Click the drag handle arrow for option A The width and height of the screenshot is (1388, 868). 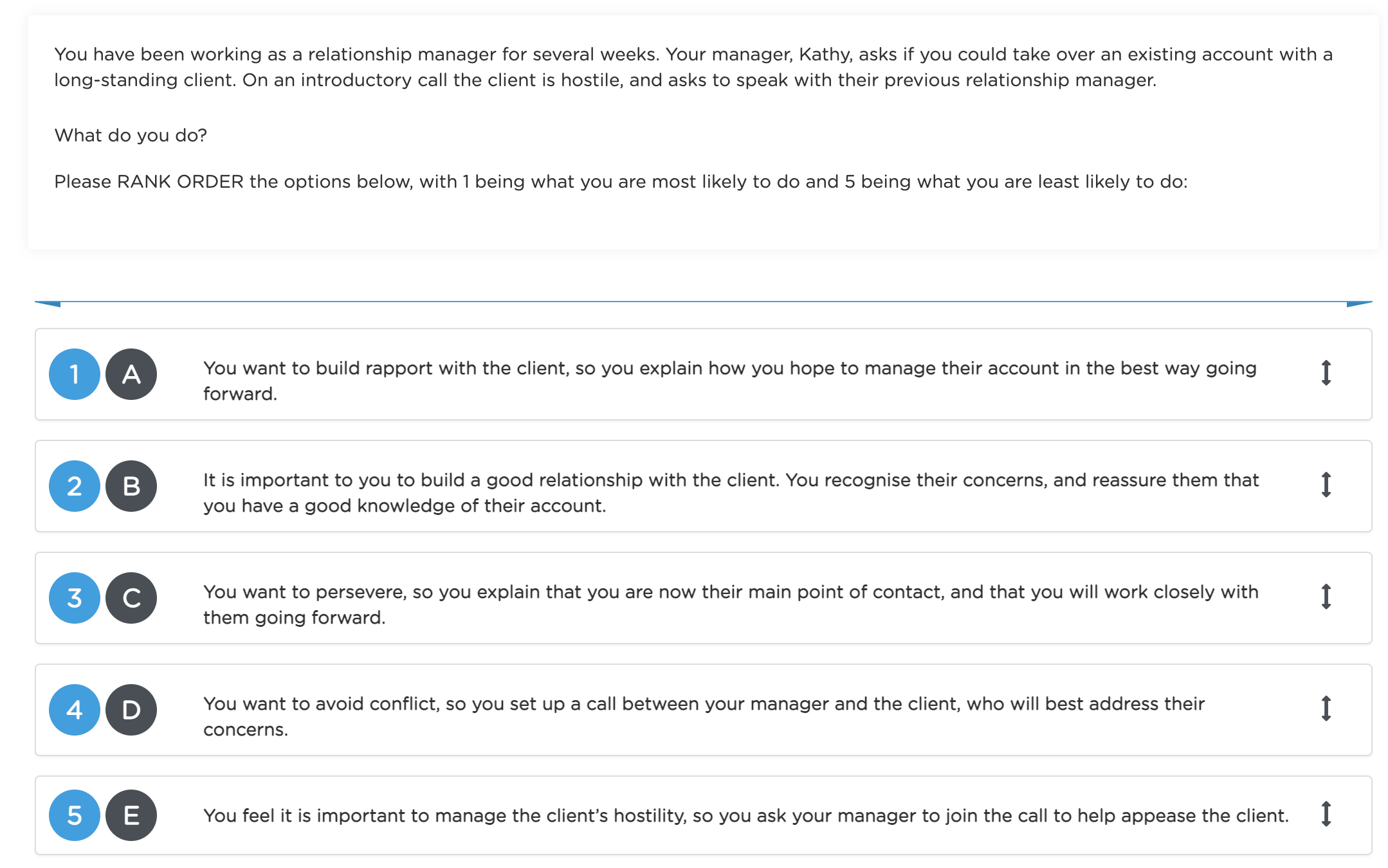pos(1326,373)
